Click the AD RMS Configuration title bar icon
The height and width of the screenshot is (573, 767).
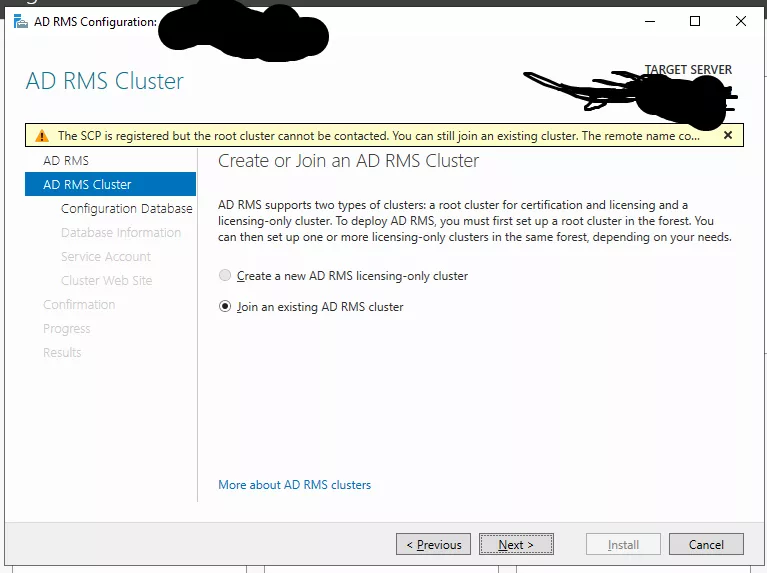point(21,22)
